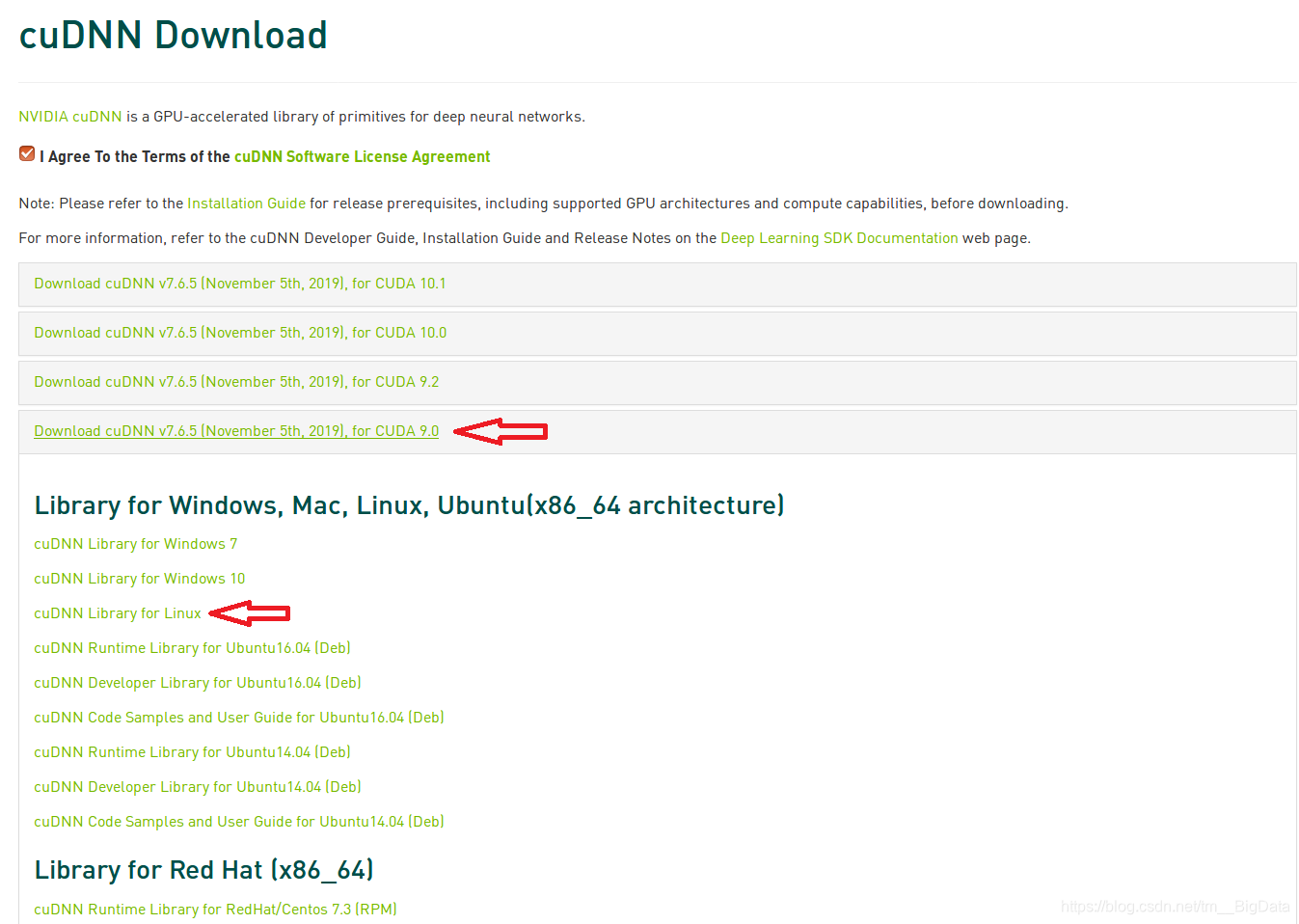Download cuDNN Library for Windows 10
Screen dimensions: 1299x924
[140, 579]
